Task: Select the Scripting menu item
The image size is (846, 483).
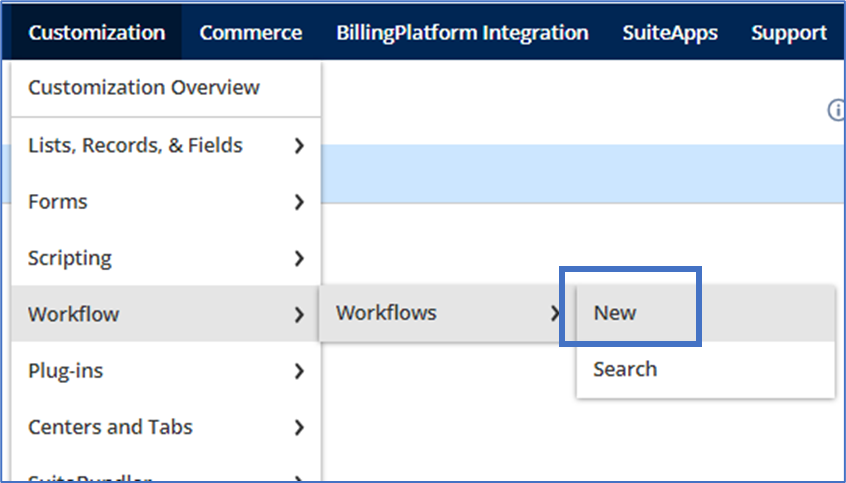Action: pos(166,258)
